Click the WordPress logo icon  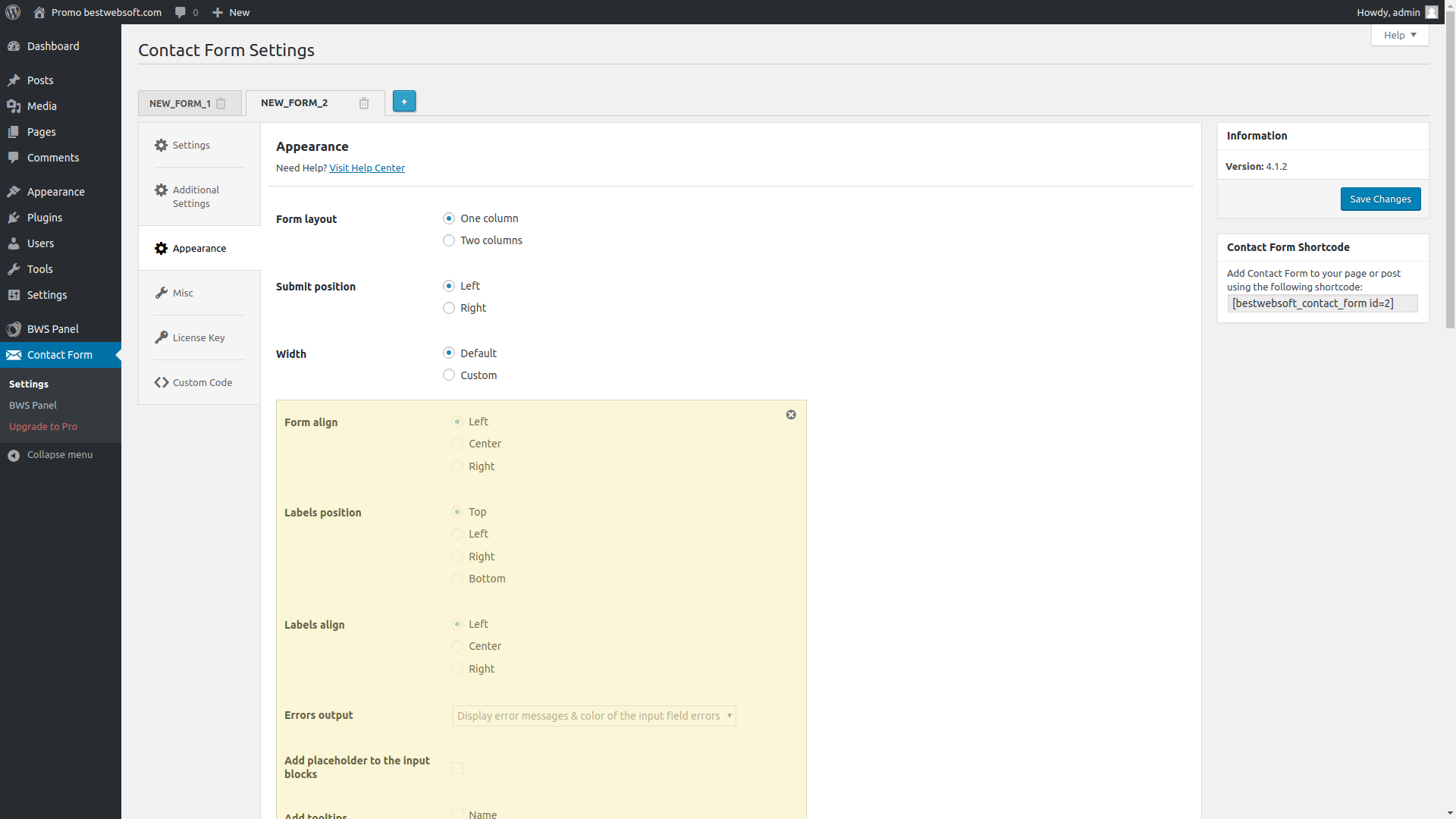pyautogui.click(x=13, y=12)
